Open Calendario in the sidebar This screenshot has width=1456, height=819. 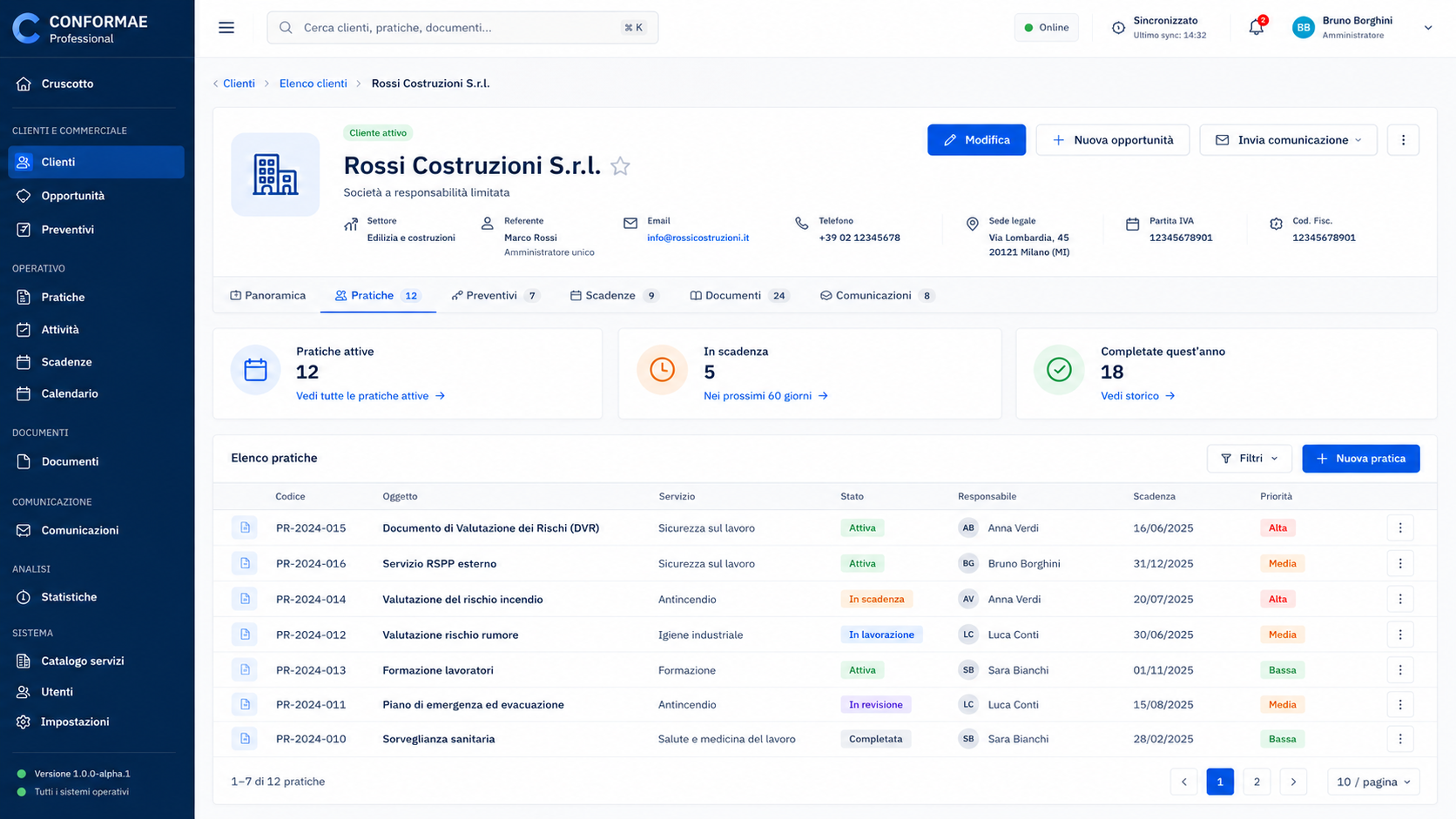pyautogui.click(x=96, y=393)
